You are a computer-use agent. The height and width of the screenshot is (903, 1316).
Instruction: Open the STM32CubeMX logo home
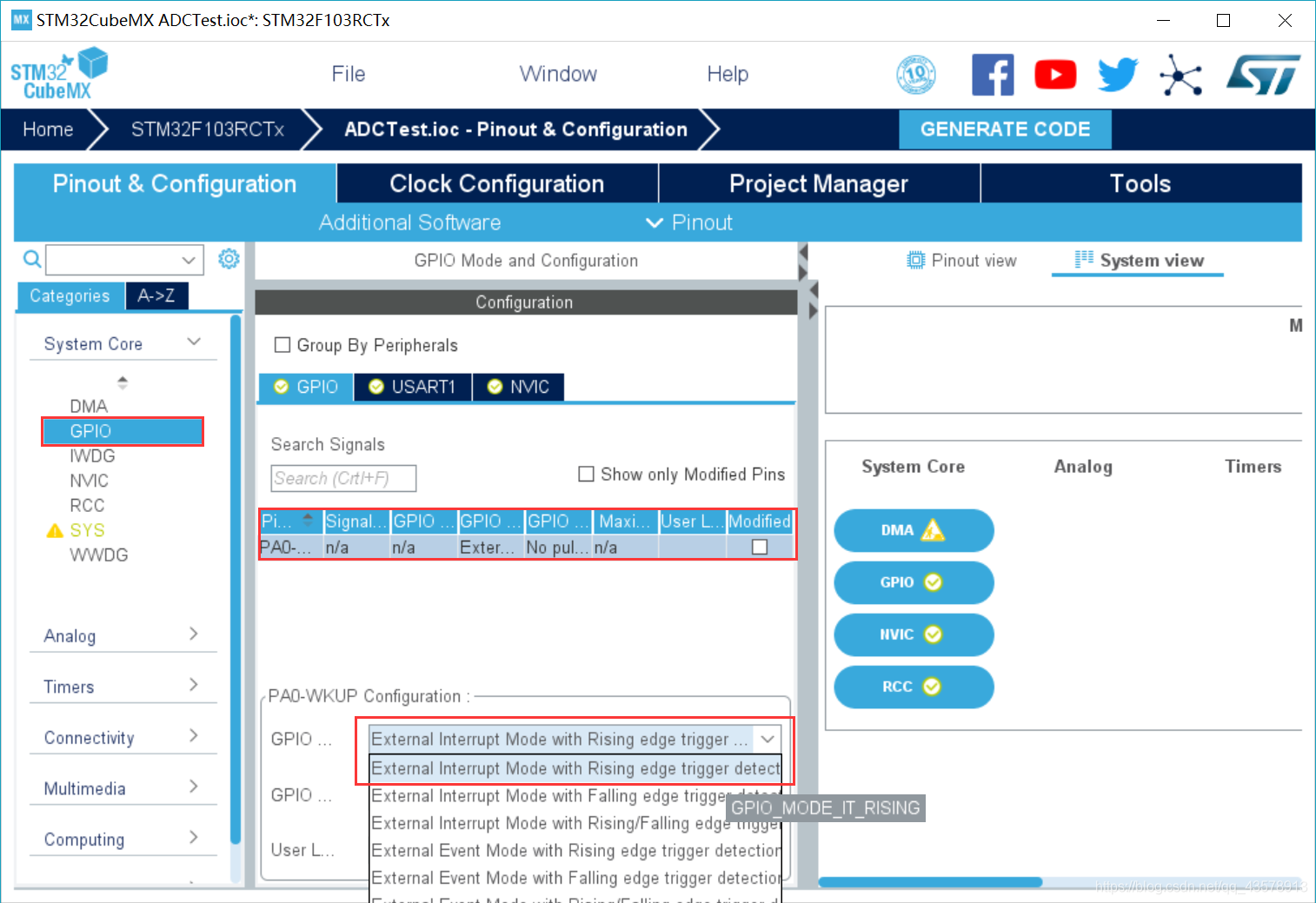58,74
